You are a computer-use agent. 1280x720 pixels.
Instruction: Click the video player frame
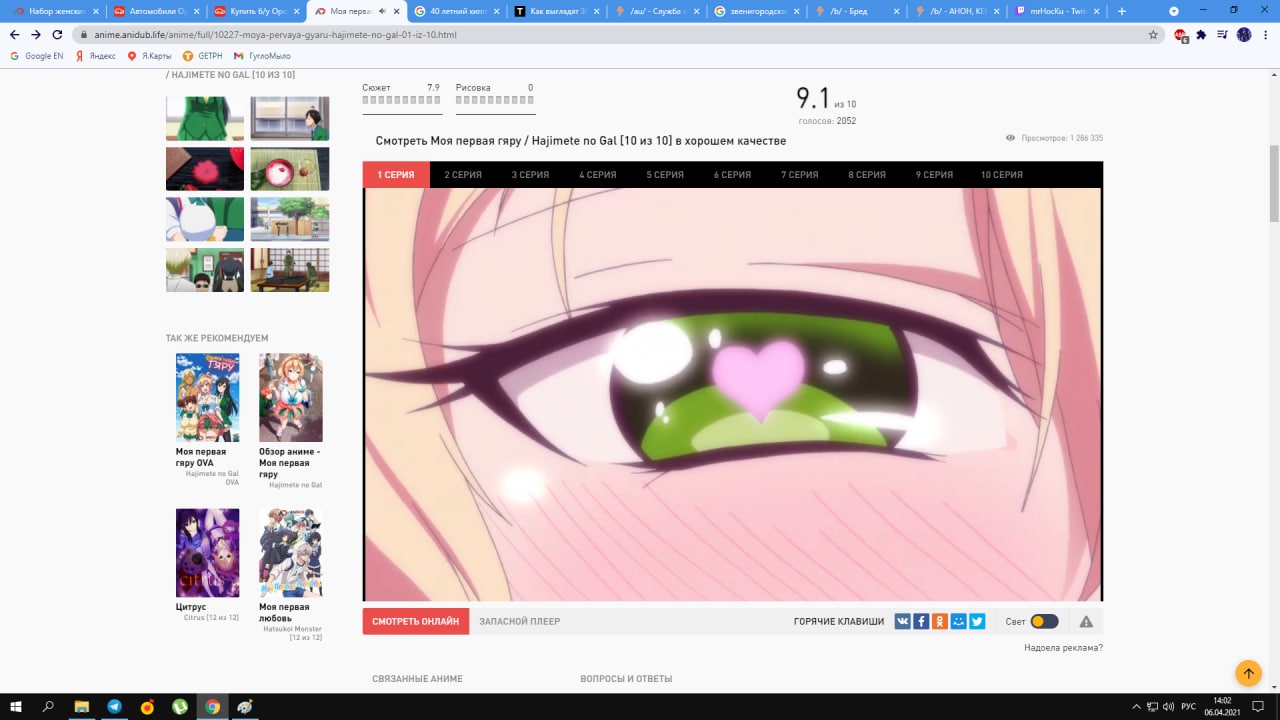(x=732, y=394)
